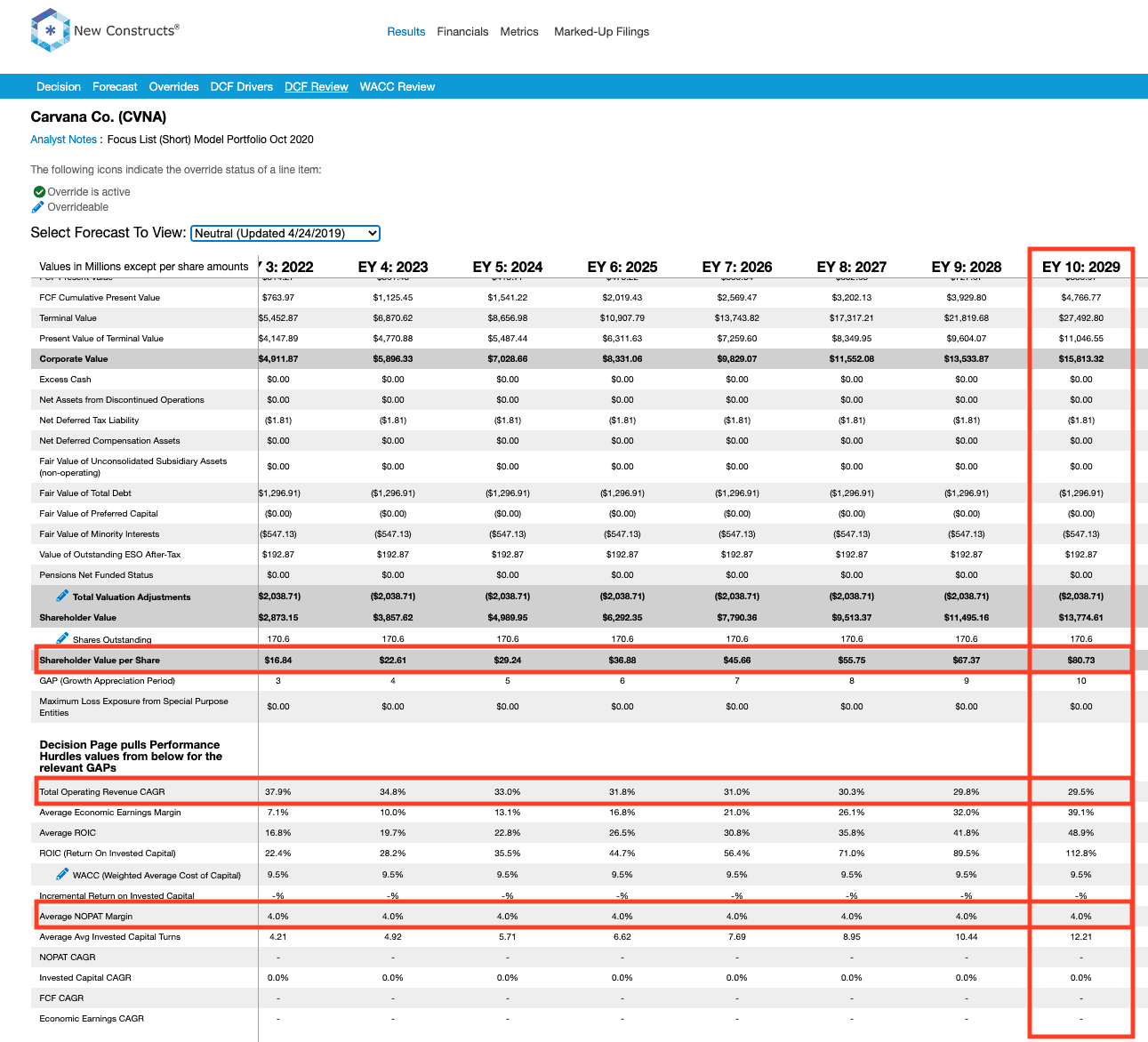This screenshot has width=1148, height=1042.
Task: Click the Overrideable pencil legend icon
Action: point(37,207)
